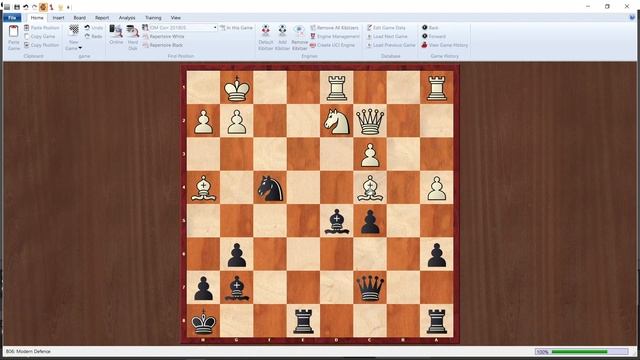Click Load Next Game

pos(387,36)
